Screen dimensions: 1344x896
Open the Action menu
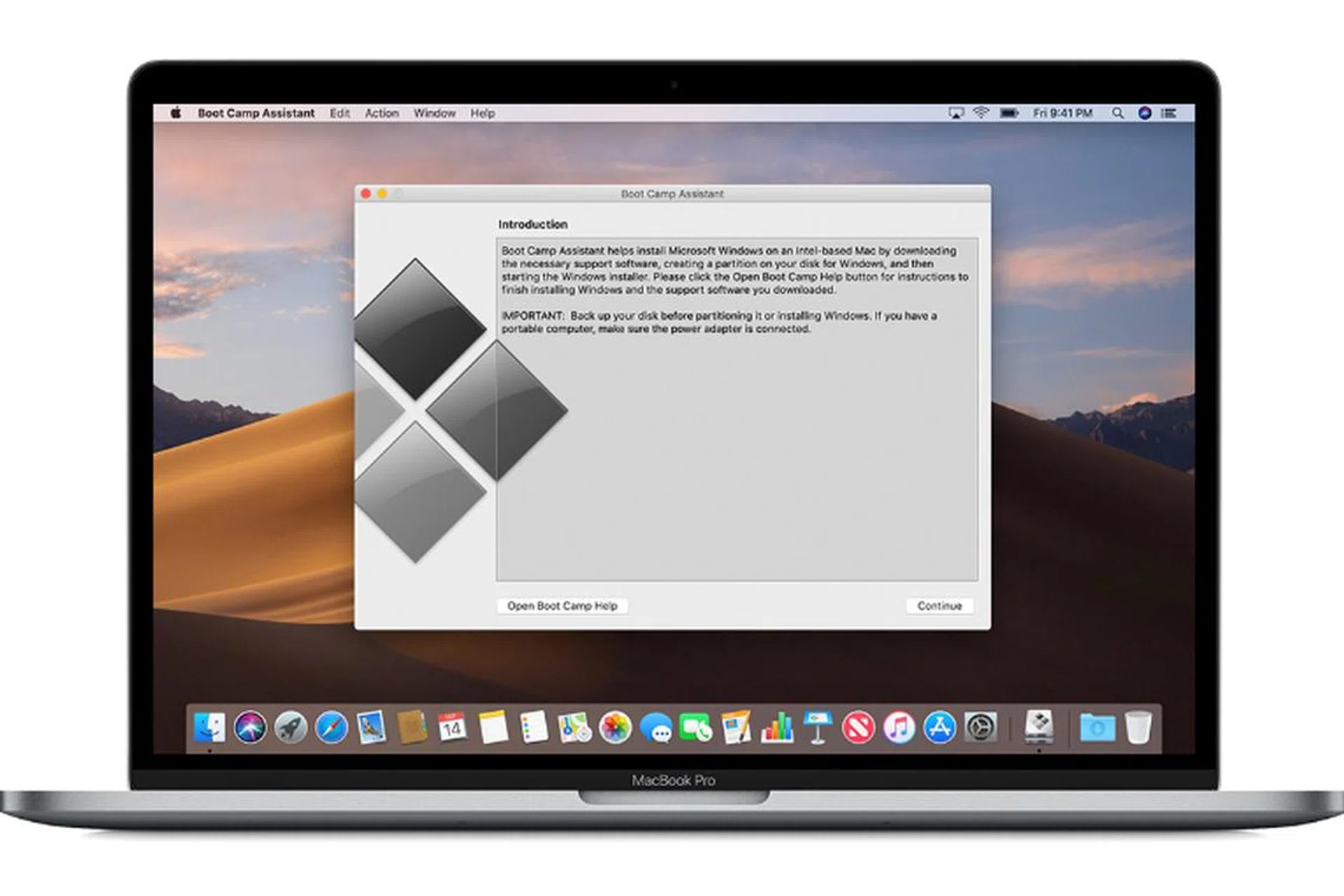[x=381, y=113]
